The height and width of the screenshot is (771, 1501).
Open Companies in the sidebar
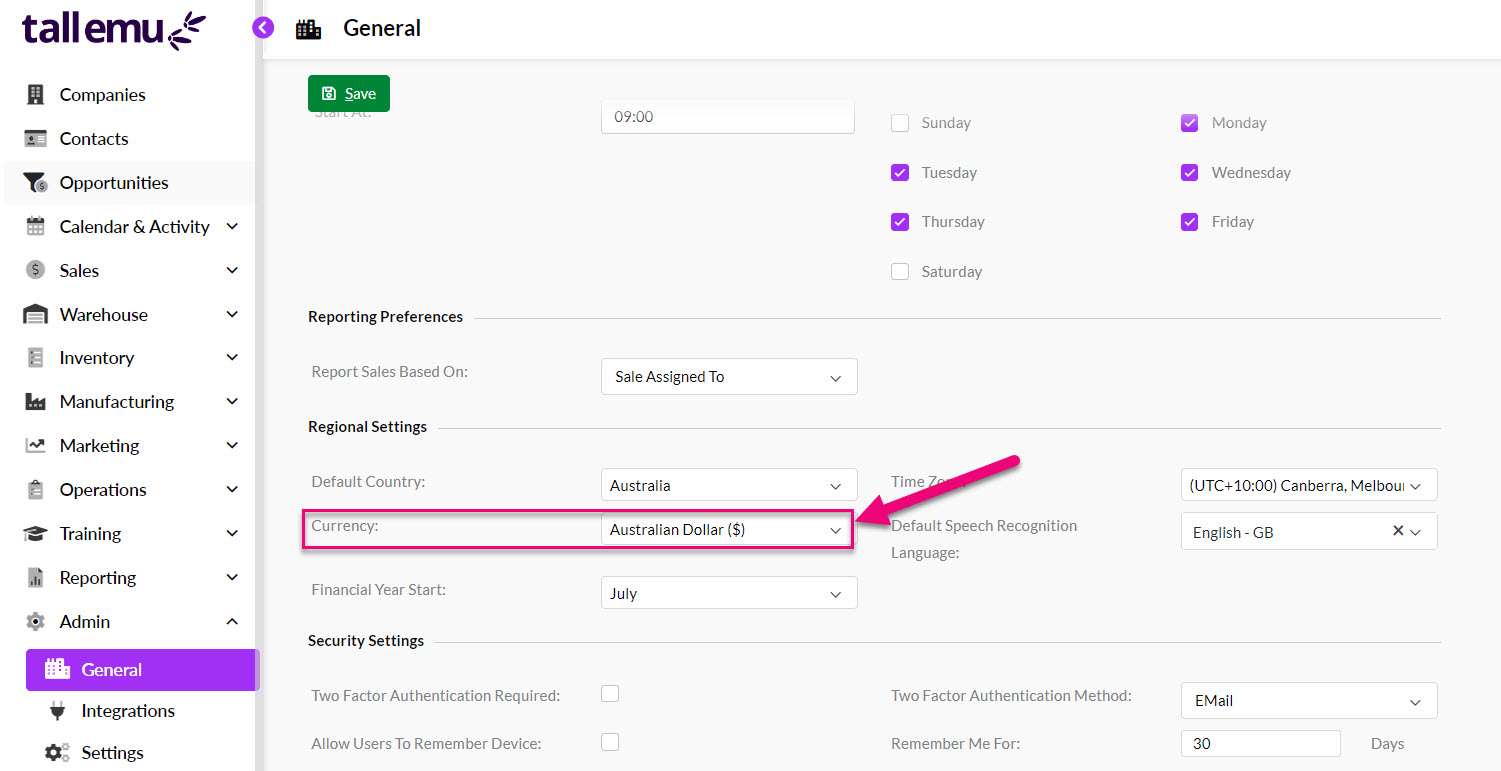[130, 95]
